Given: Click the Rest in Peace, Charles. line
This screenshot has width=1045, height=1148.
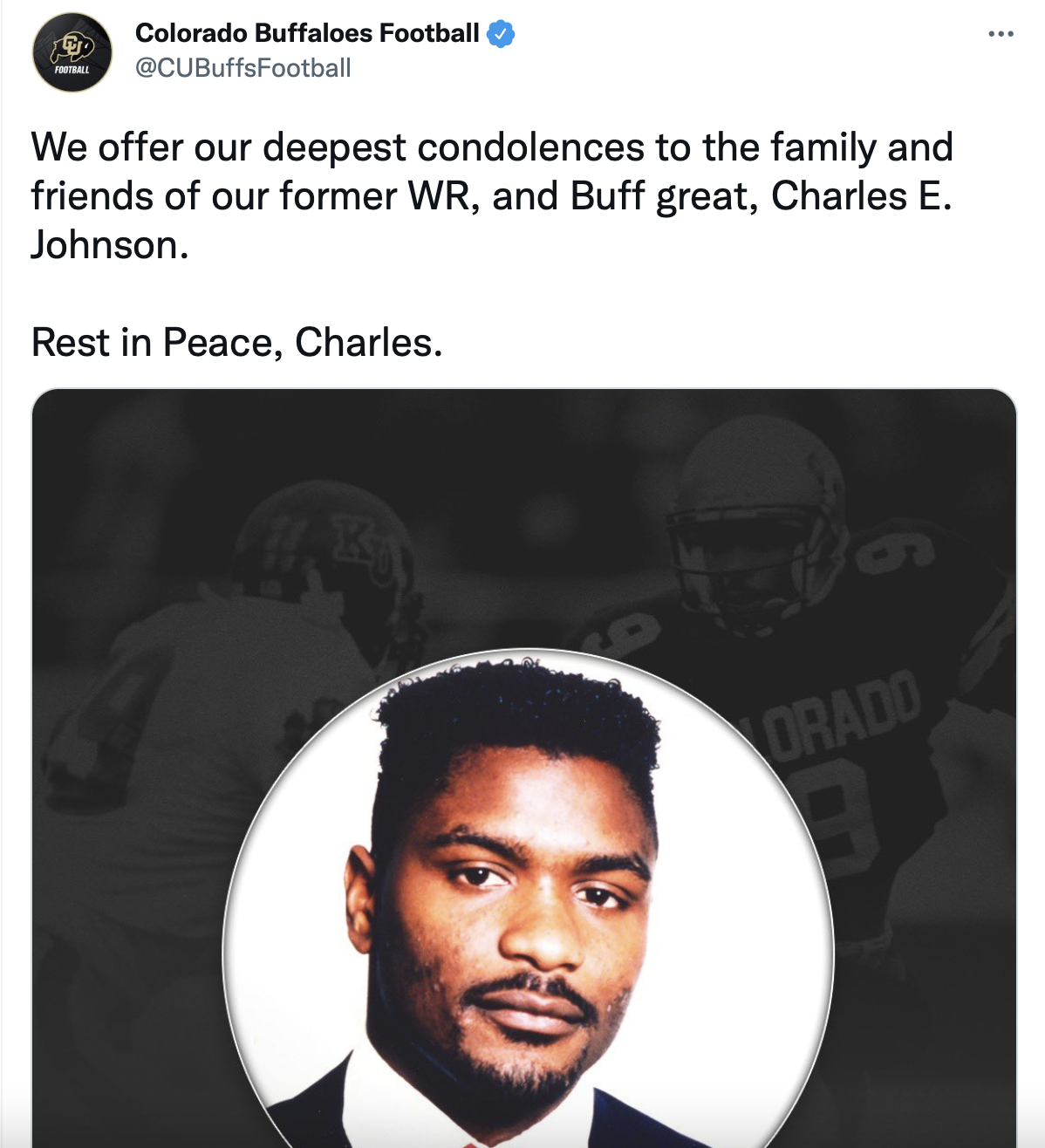Looking at the screenshot, I should pyautogui.click(x=237, y=343).
